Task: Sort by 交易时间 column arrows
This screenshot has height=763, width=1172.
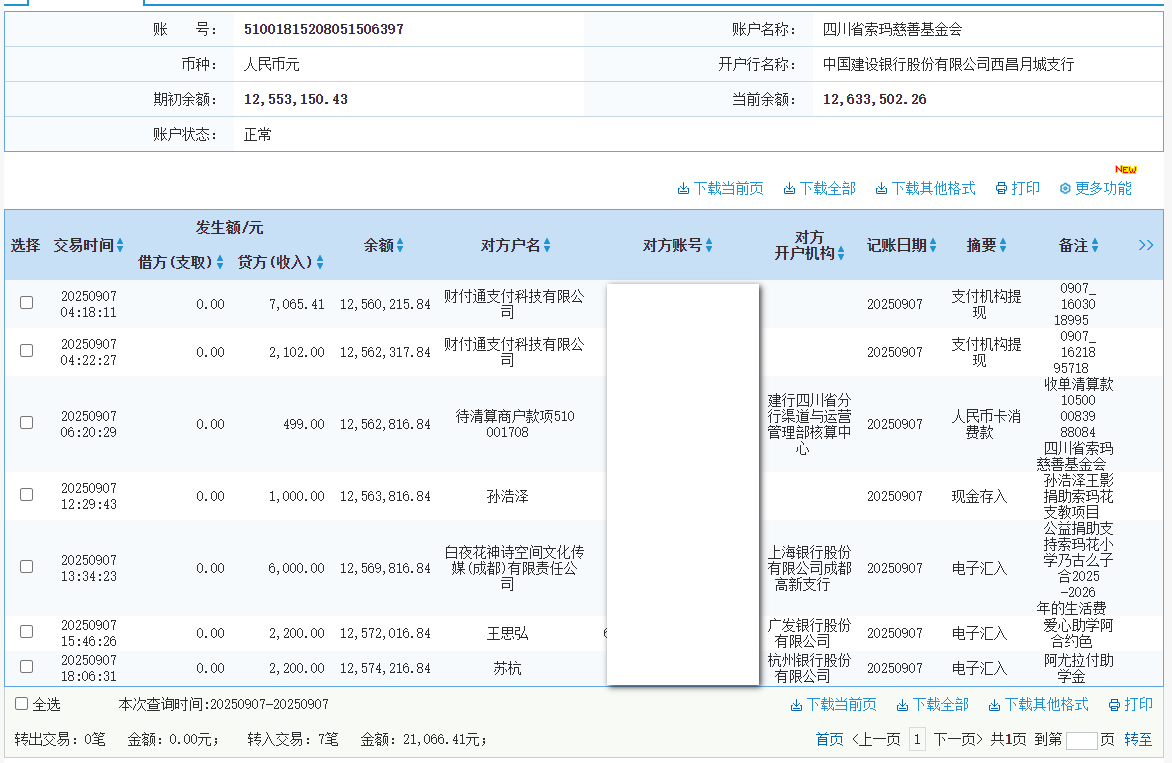Action: (120, 245)
